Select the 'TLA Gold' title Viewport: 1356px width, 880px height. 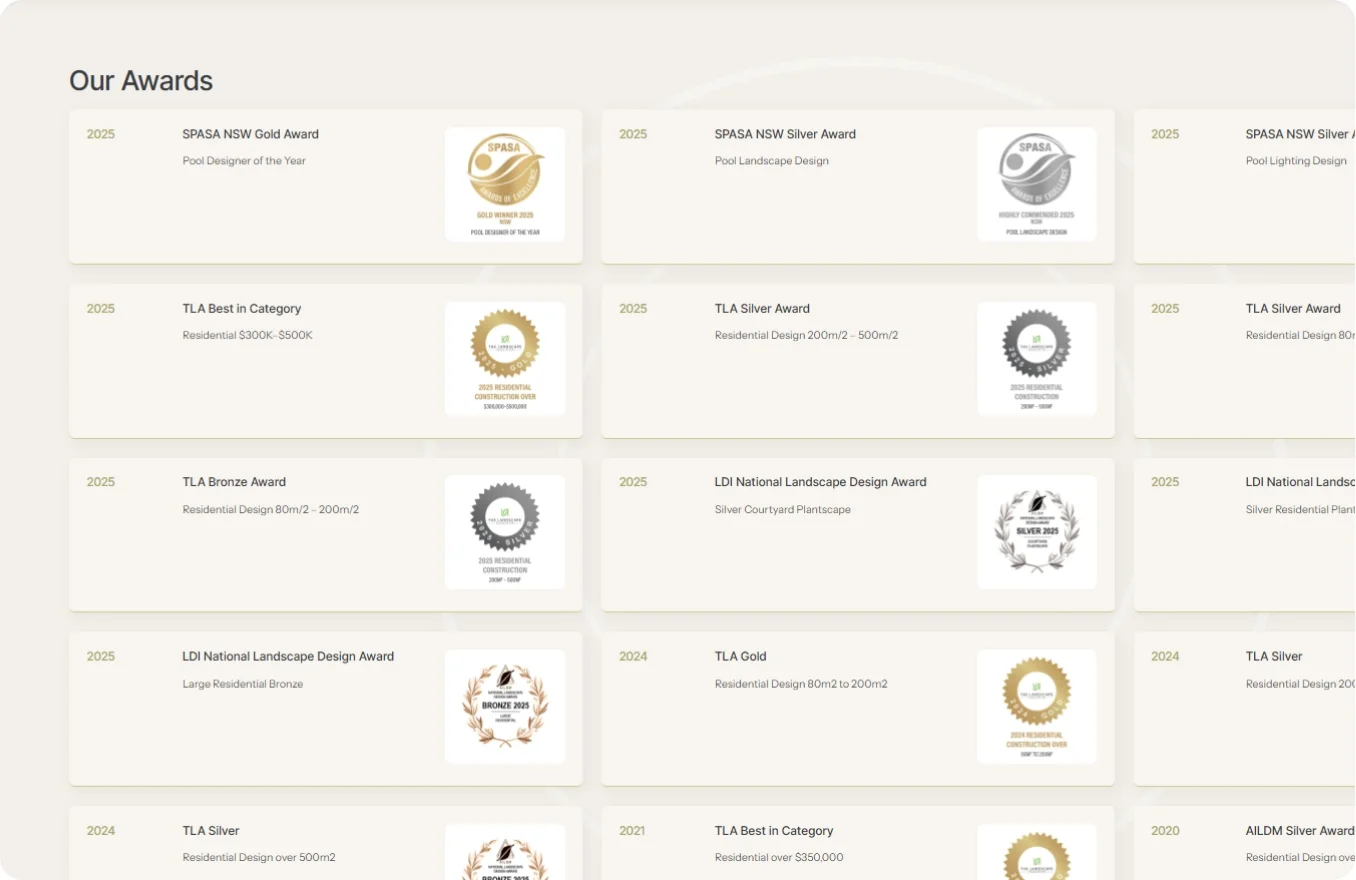click(741, 657)
